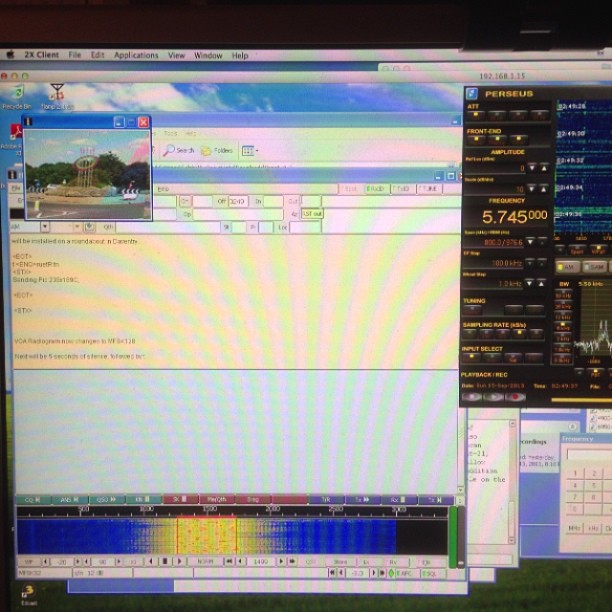Toggle the first ATT attenuator button
The height and width of the screenshot is (612, 612).
click(x=476, y=115)
